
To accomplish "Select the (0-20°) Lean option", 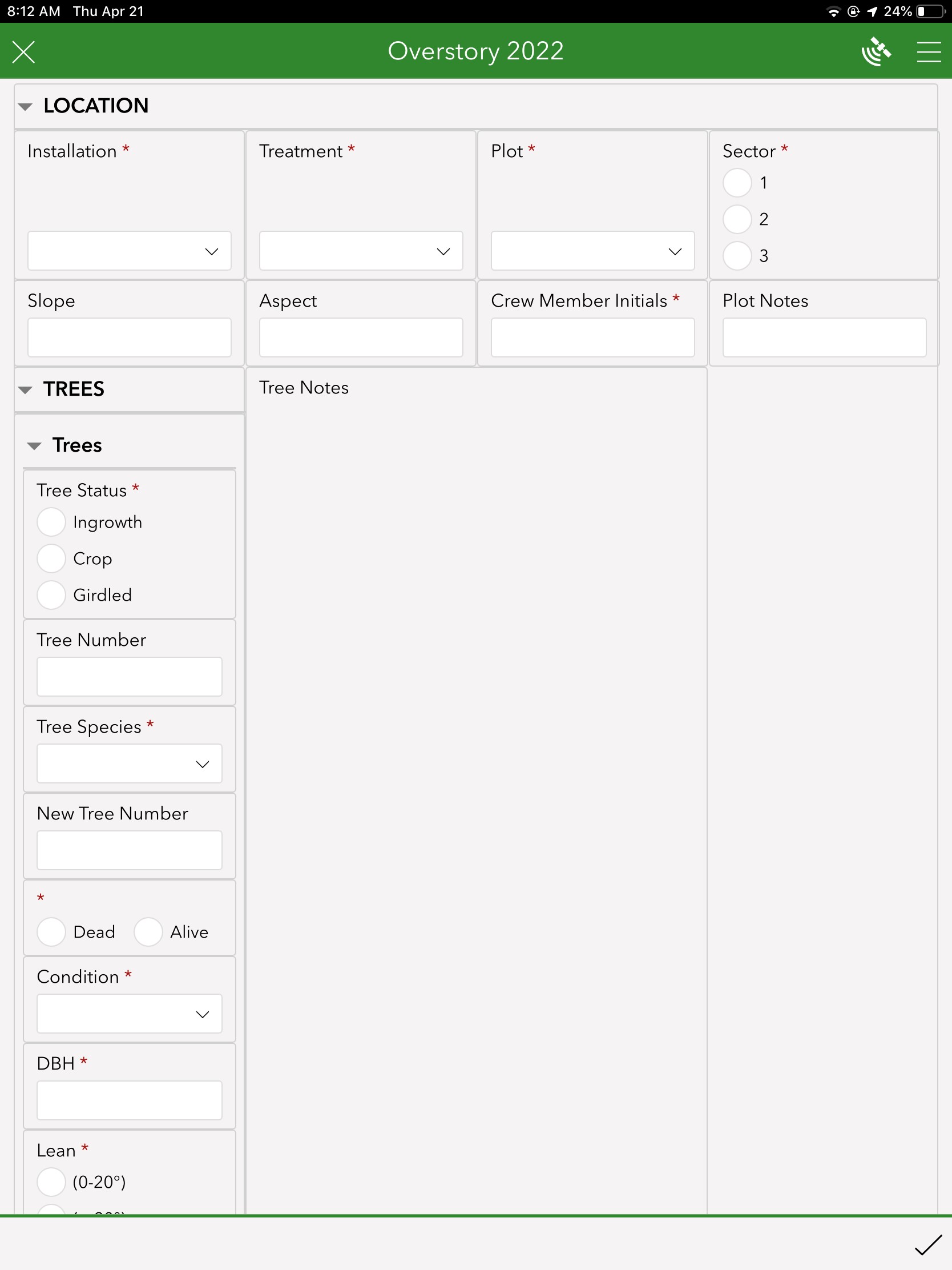I will point(51,1182).
